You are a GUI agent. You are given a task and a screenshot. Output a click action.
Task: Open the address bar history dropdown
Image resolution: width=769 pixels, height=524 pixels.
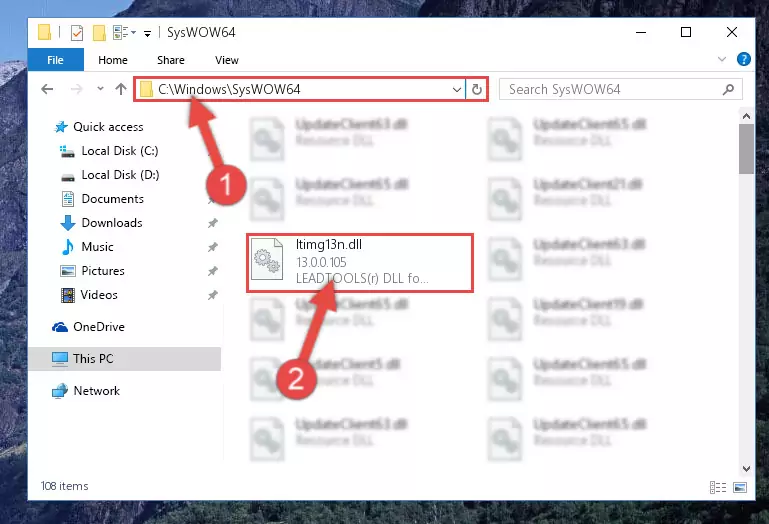pos(457,89)
